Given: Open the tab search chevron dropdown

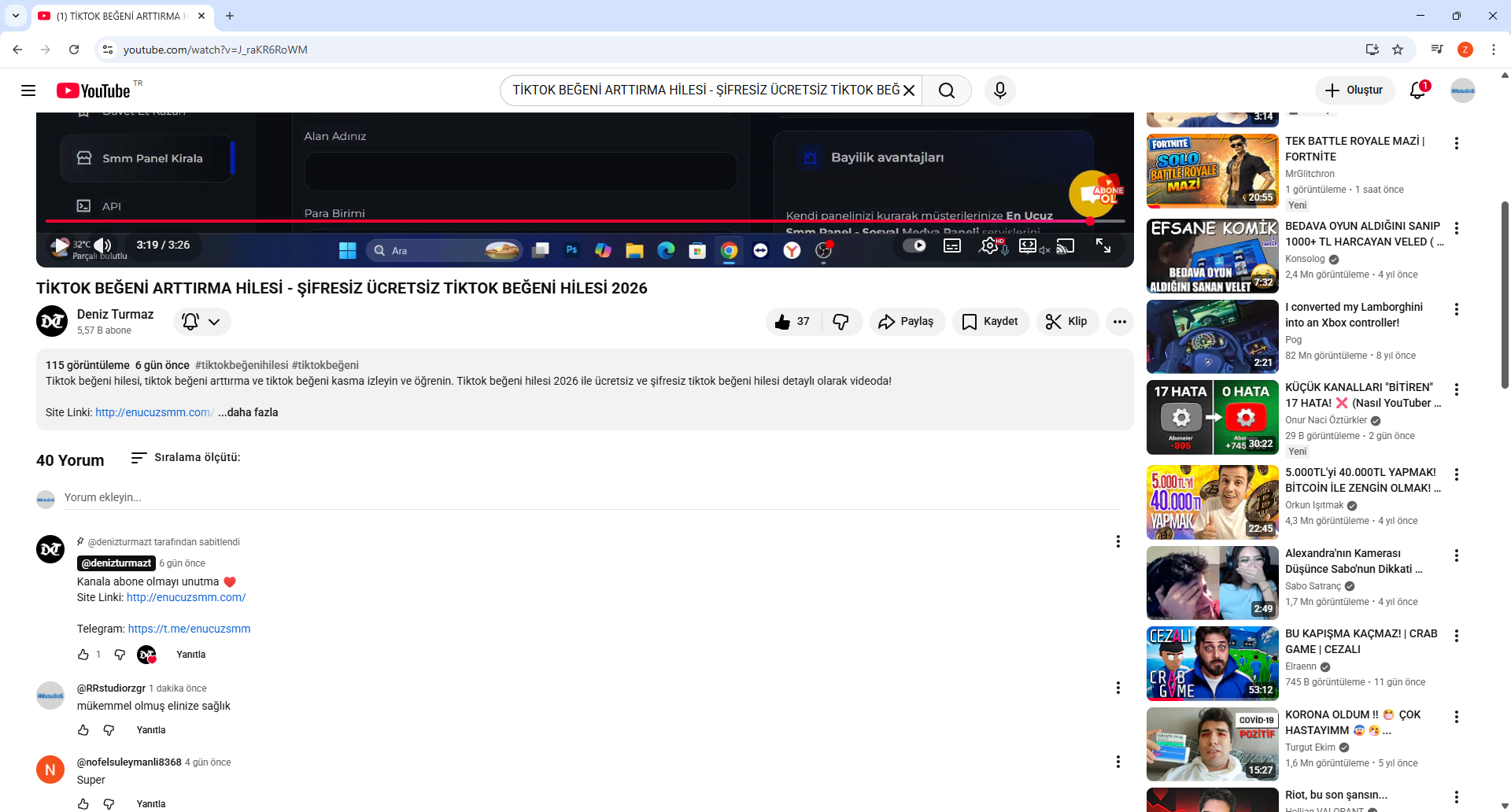Looking at the screenshot, I should pyautogui.click(x=16, y=16).
